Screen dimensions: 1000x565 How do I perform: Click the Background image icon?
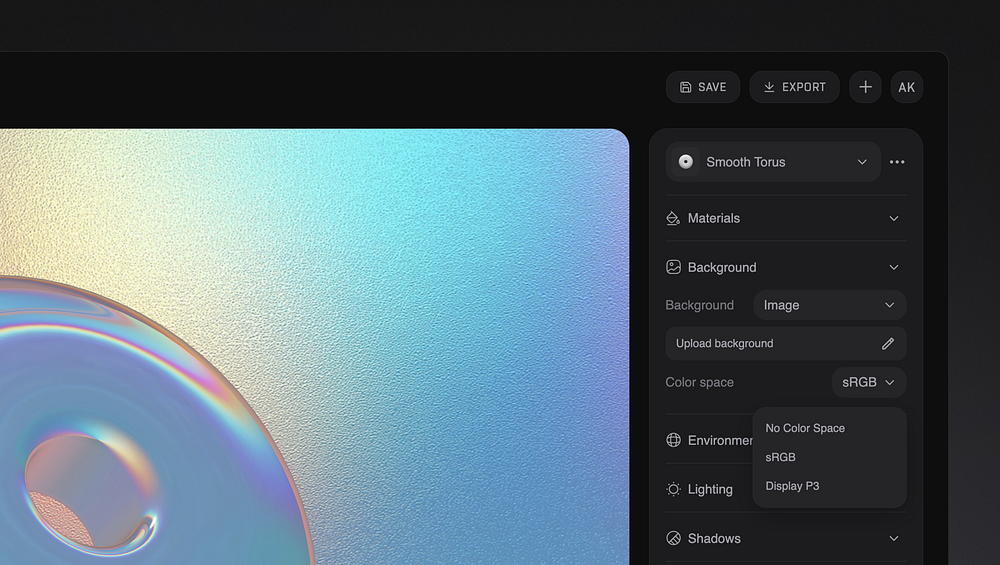(x=673, y=267)
